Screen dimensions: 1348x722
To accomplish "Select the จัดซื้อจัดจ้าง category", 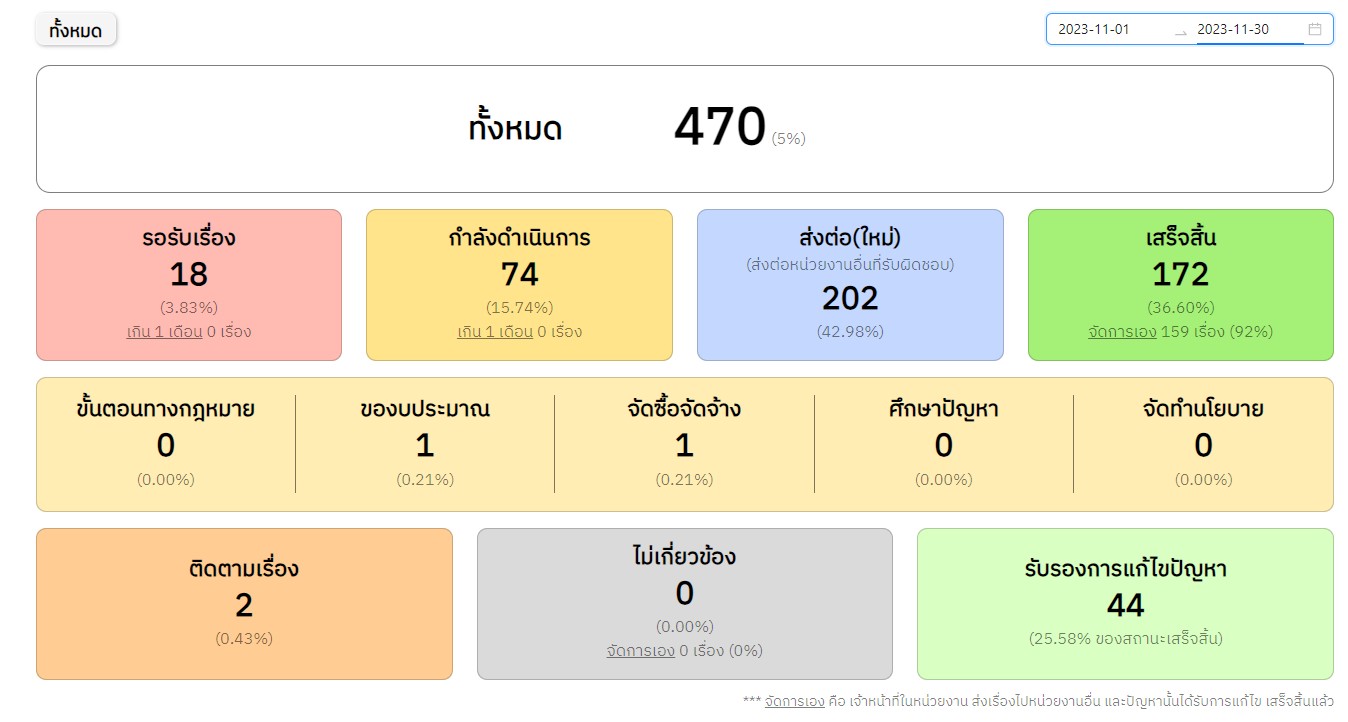I will [684, 444].
